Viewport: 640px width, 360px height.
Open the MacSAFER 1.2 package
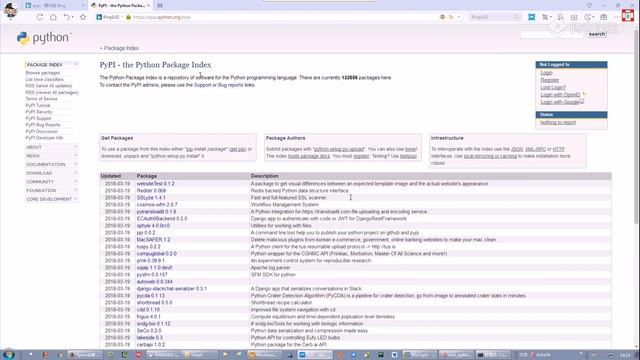pos(153,240)
